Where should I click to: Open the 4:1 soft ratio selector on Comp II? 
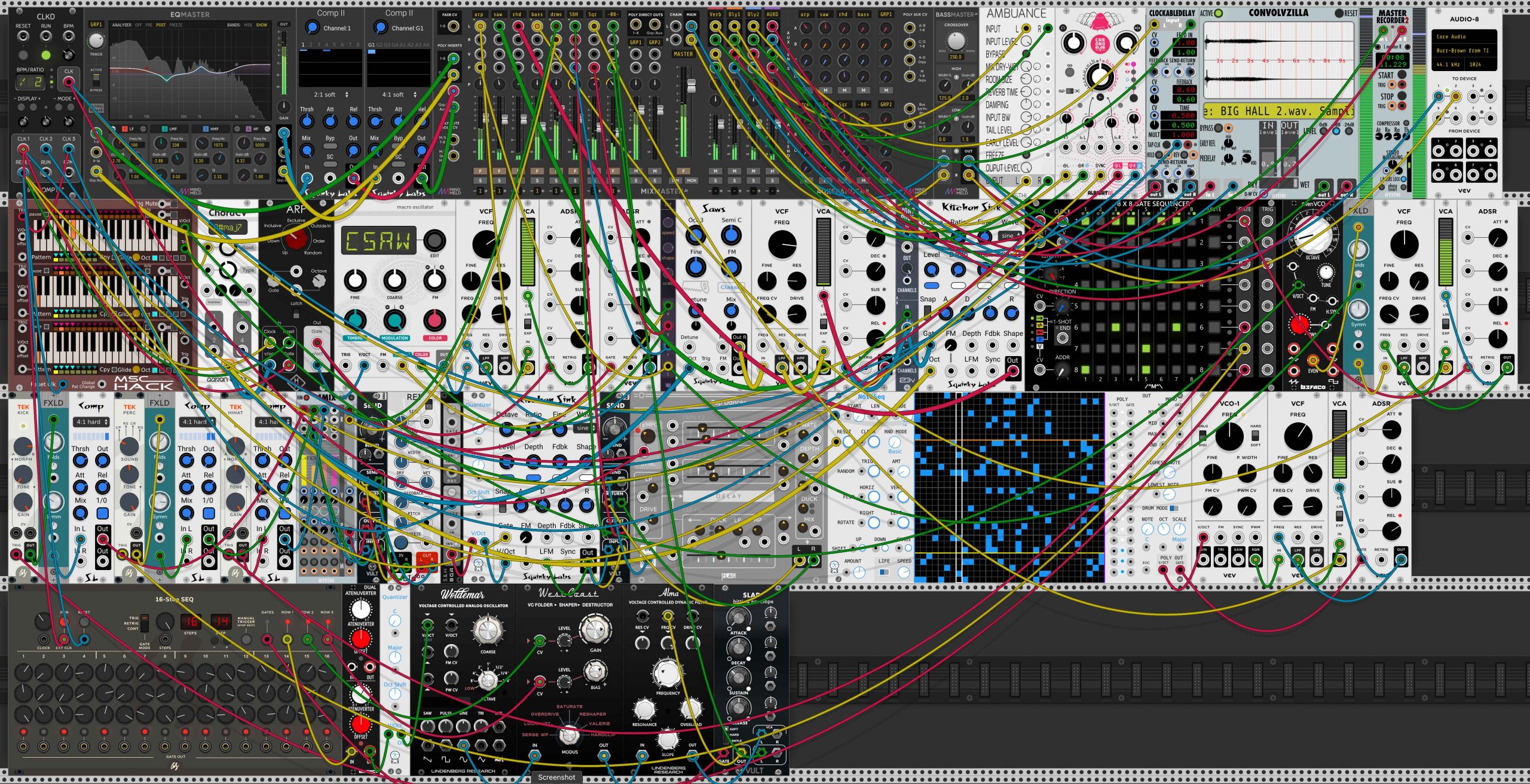coord(399,94)
